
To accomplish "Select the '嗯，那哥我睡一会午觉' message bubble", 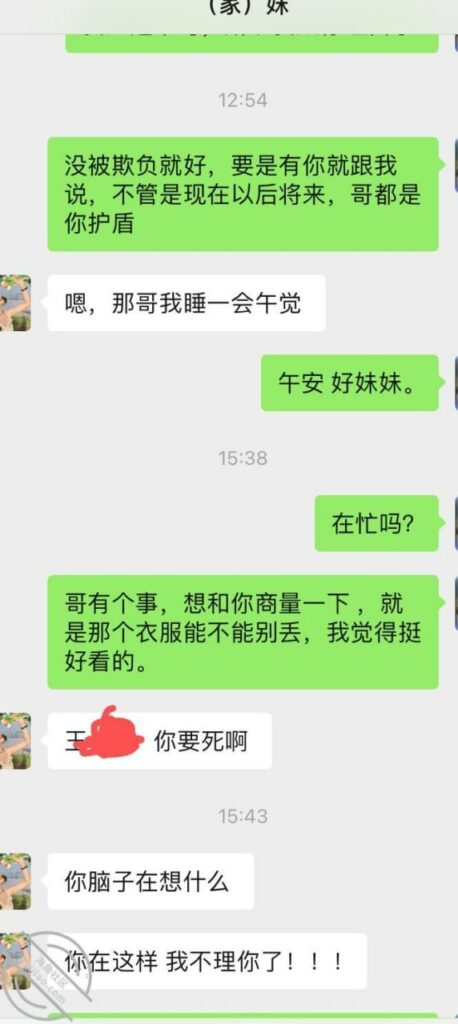I will 186,303.
